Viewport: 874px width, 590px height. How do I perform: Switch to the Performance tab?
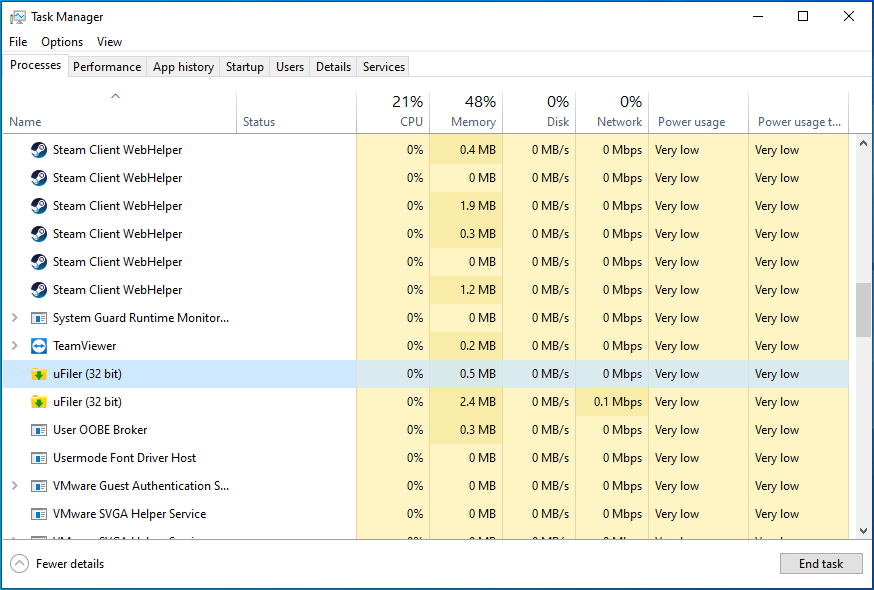point(107,67)
